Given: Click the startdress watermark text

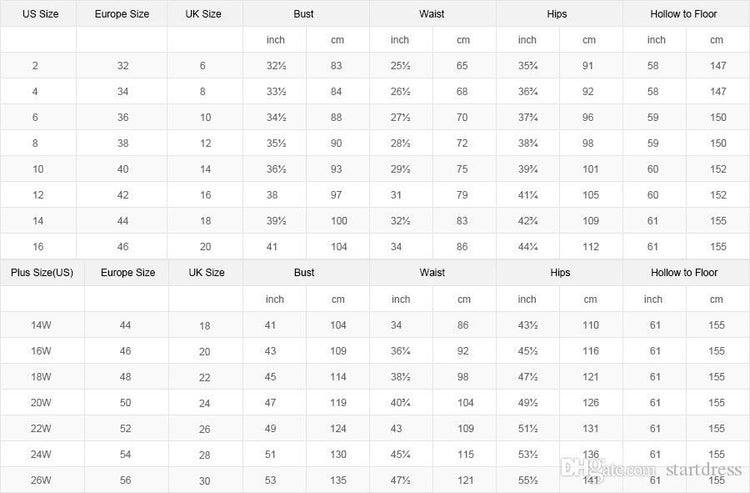Looking at the screenshot, I should pos(704,470).
